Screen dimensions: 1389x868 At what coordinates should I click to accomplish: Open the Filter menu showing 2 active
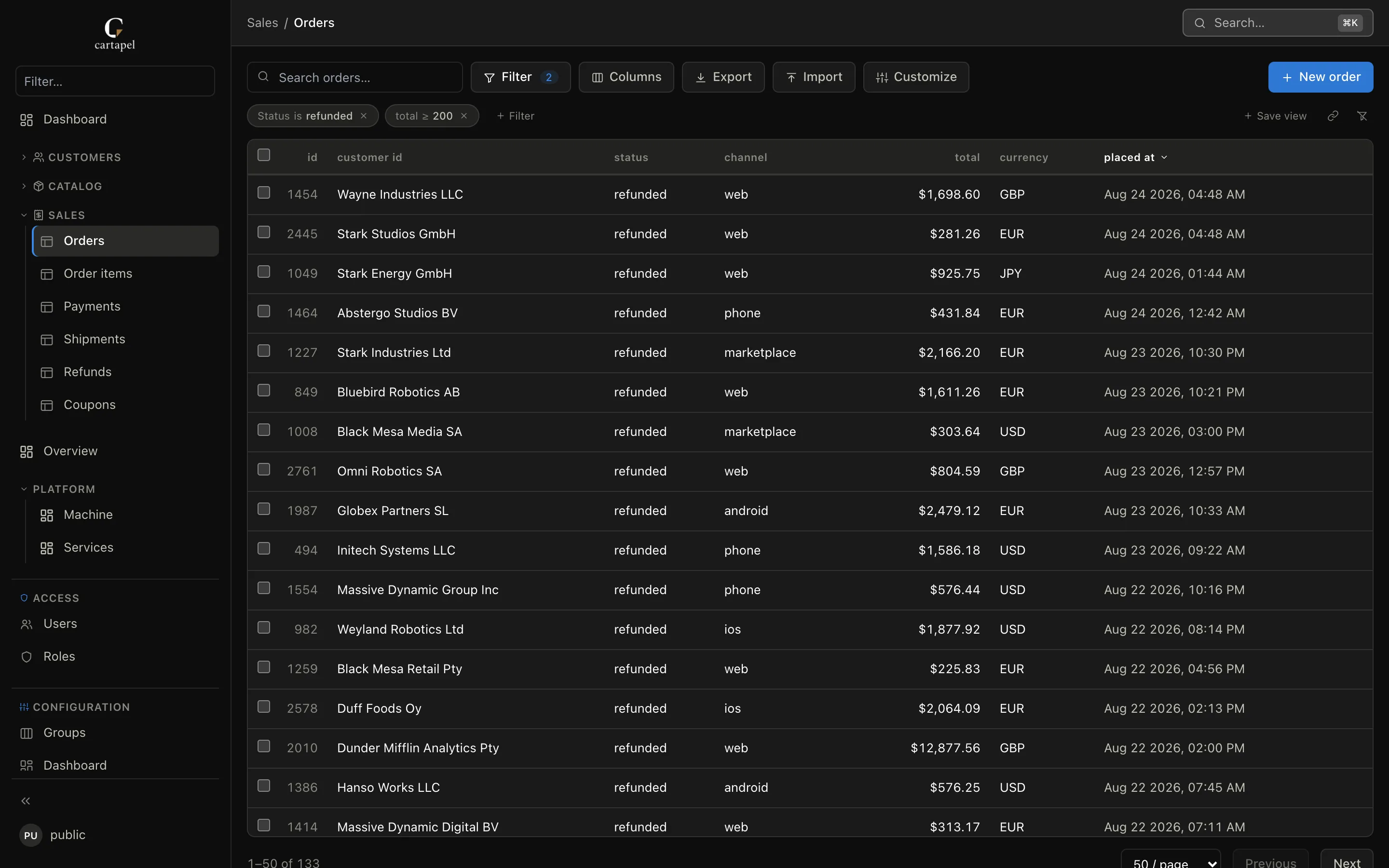pos(520,77)
